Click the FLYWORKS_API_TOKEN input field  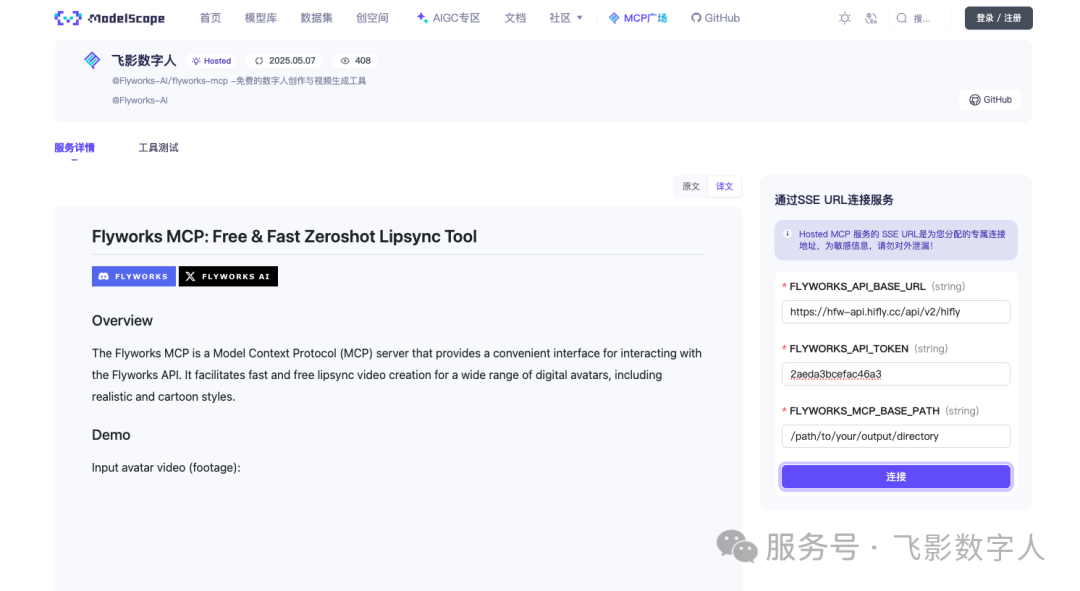(895, 374)
